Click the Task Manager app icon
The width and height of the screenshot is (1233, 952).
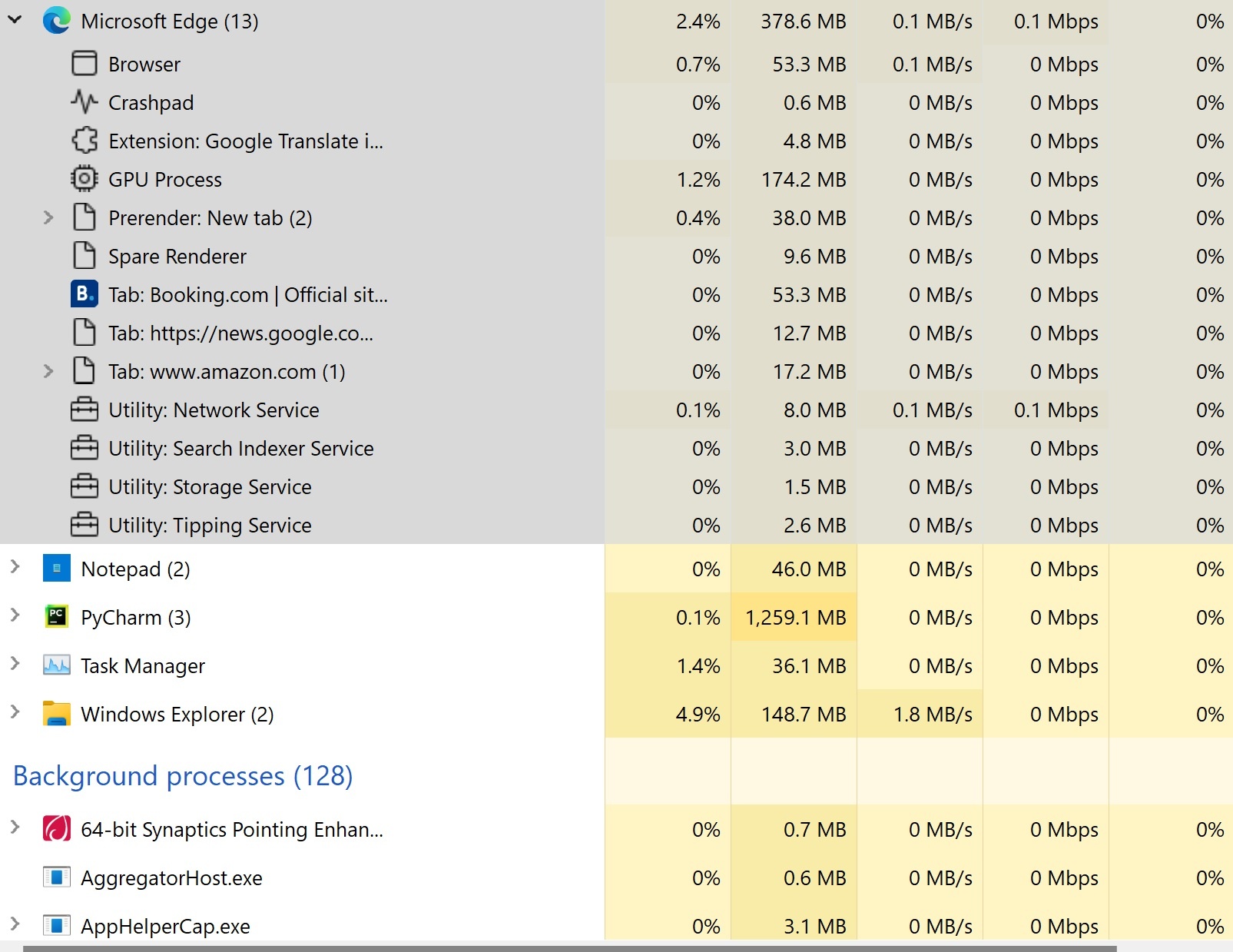(x=56, y=665)
